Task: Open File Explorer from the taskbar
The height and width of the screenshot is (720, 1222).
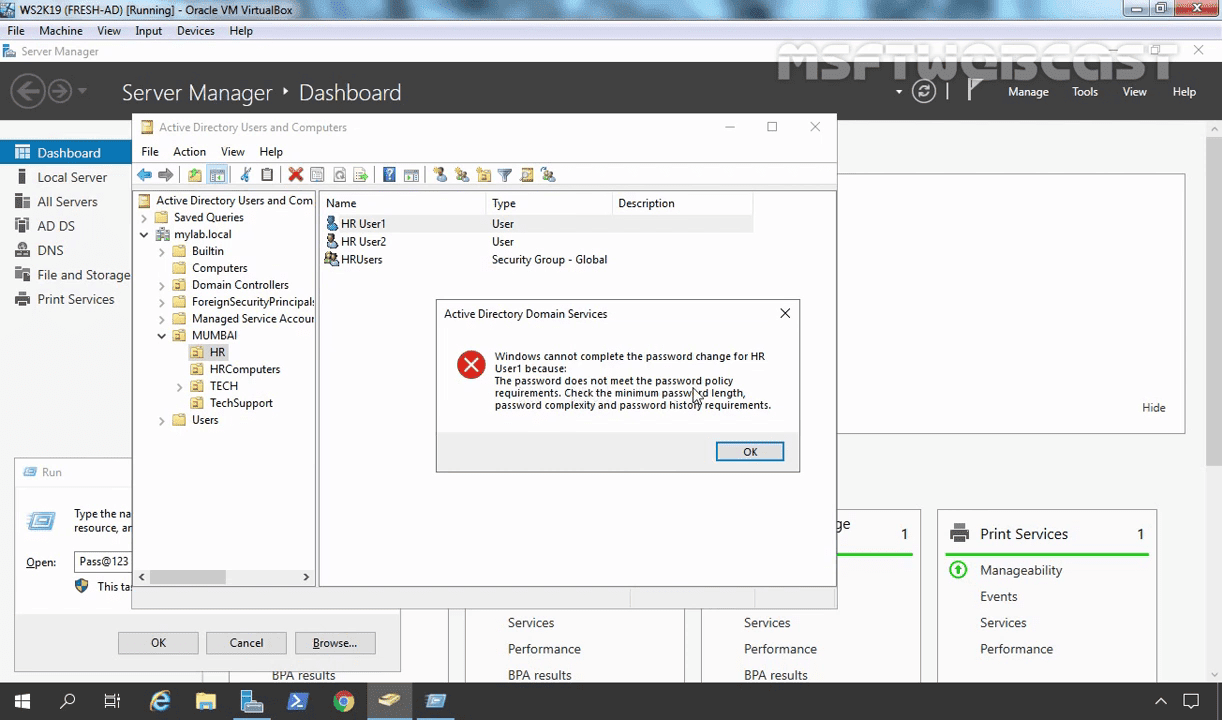Action: coord(206,701)
